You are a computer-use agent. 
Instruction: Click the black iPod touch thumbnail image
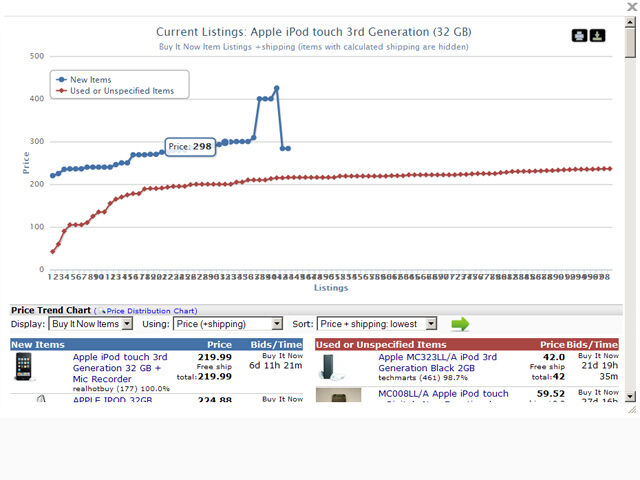pos(25,367)
